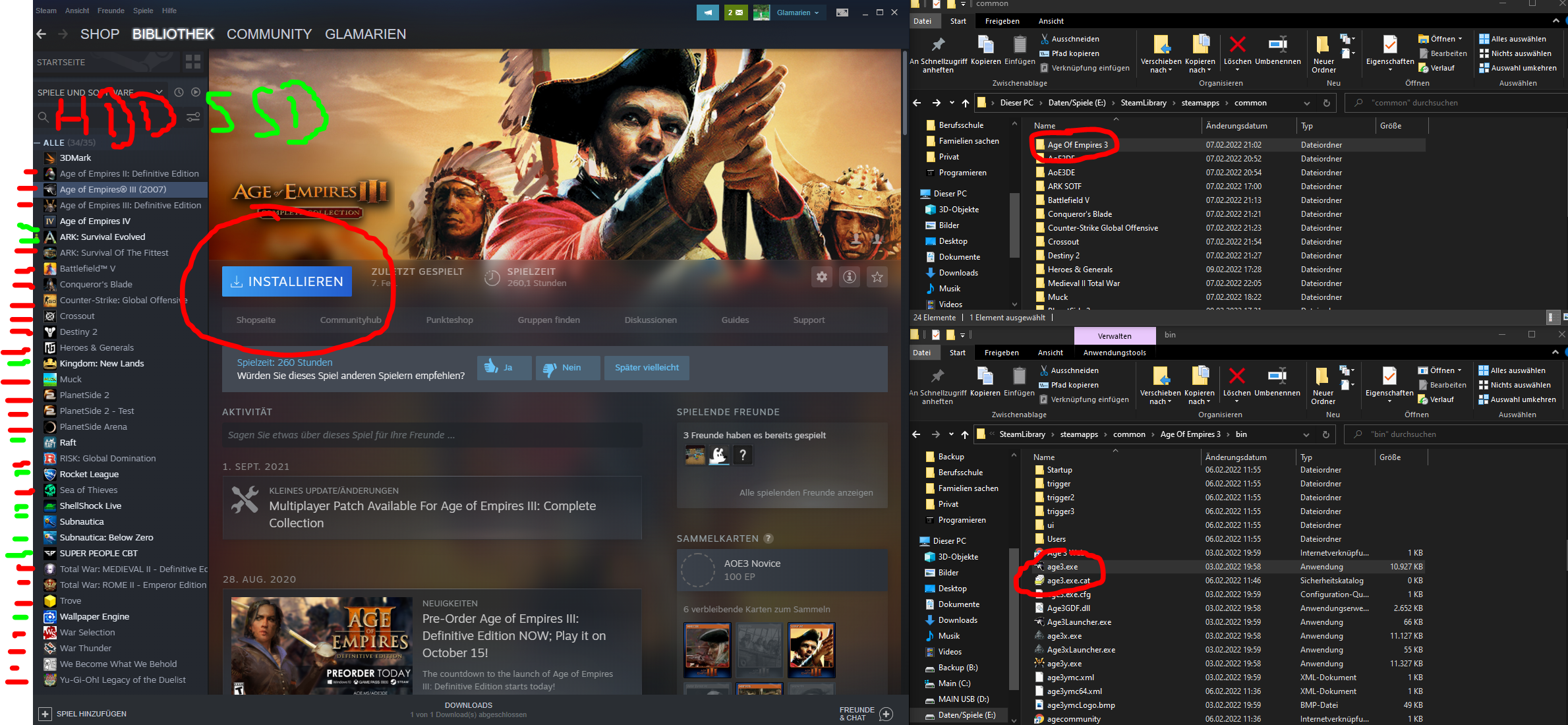Collapse the ALLE games category
Viewport: 1568px width, 725px height.
pos(38,142)
